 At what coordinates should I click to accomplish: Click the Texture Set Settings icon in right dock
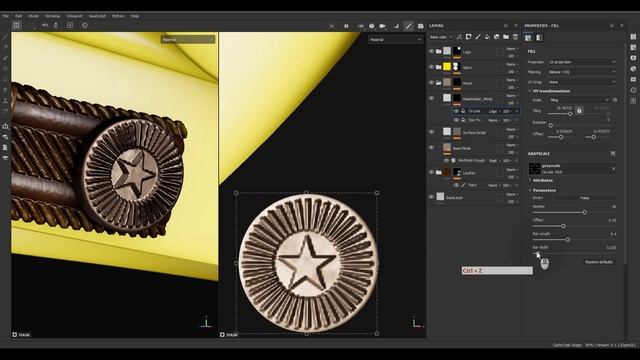[633, 48]
